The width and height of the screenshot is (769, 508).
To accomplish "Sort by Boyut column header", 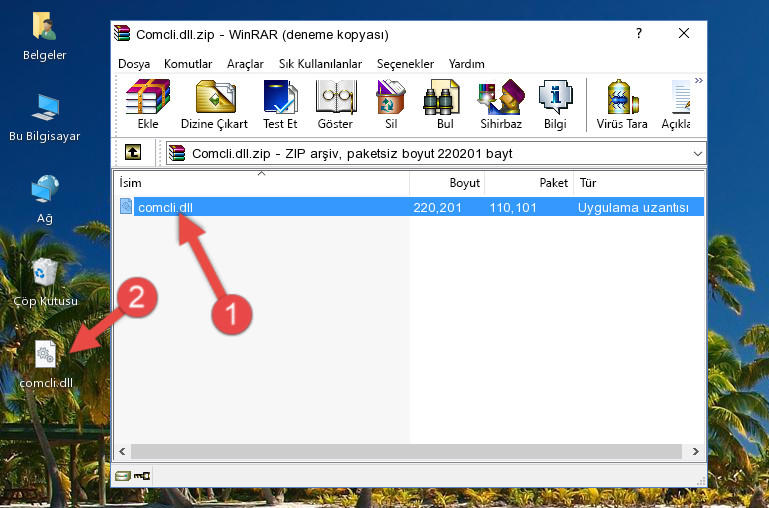I will click(447, 183).
